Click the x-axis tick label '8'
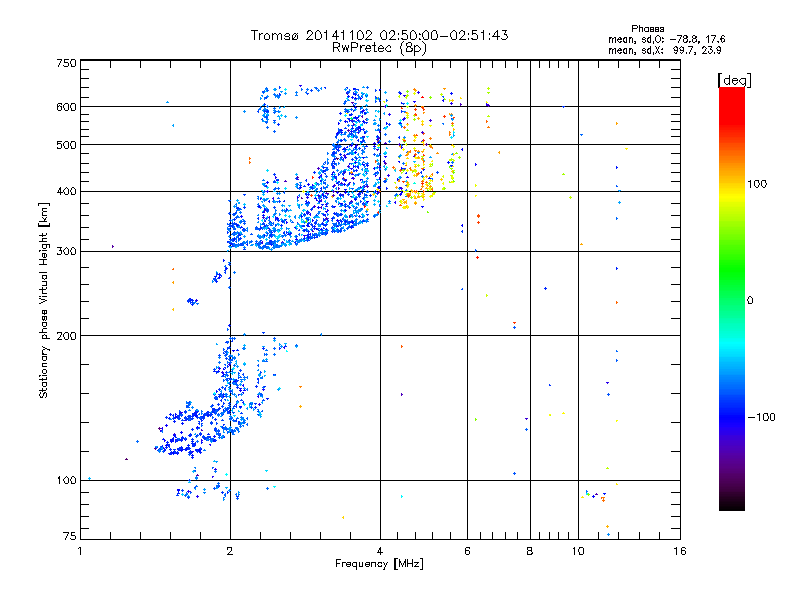Screen dimensions: 800x600 (x=530, y=551)
